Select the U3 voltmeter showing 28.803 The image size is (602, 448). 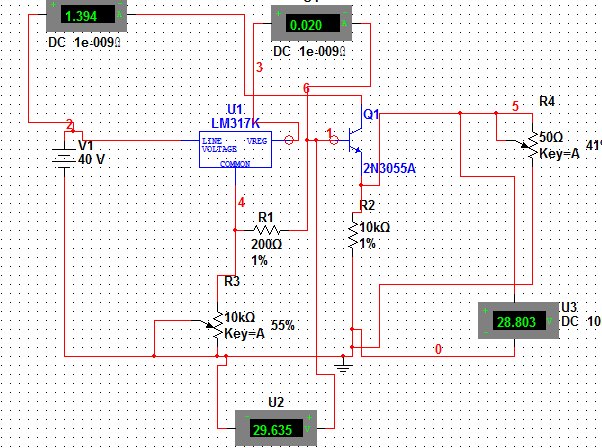[x=518, y=321]
